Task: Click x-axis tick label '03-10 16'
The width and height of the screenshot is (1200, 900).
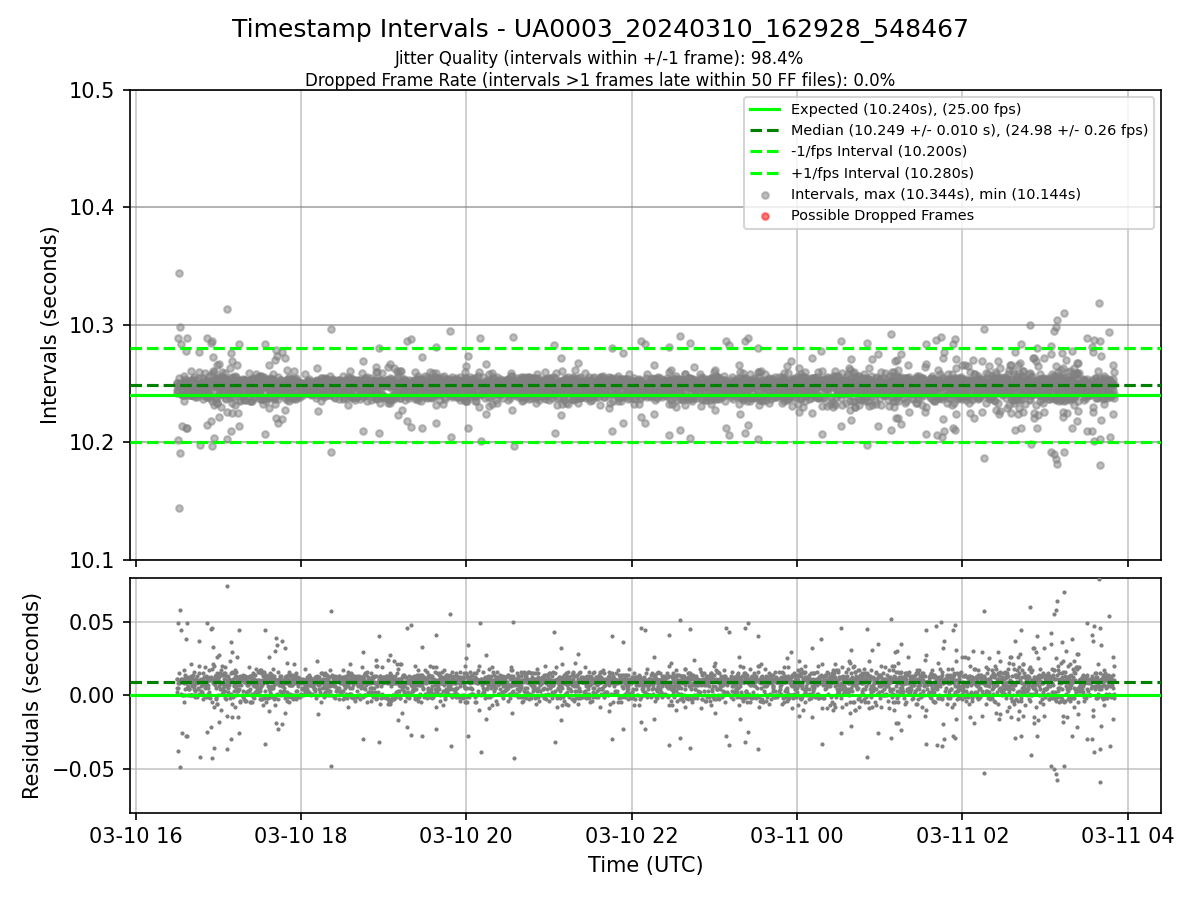Action: click(x=135, y=834)
